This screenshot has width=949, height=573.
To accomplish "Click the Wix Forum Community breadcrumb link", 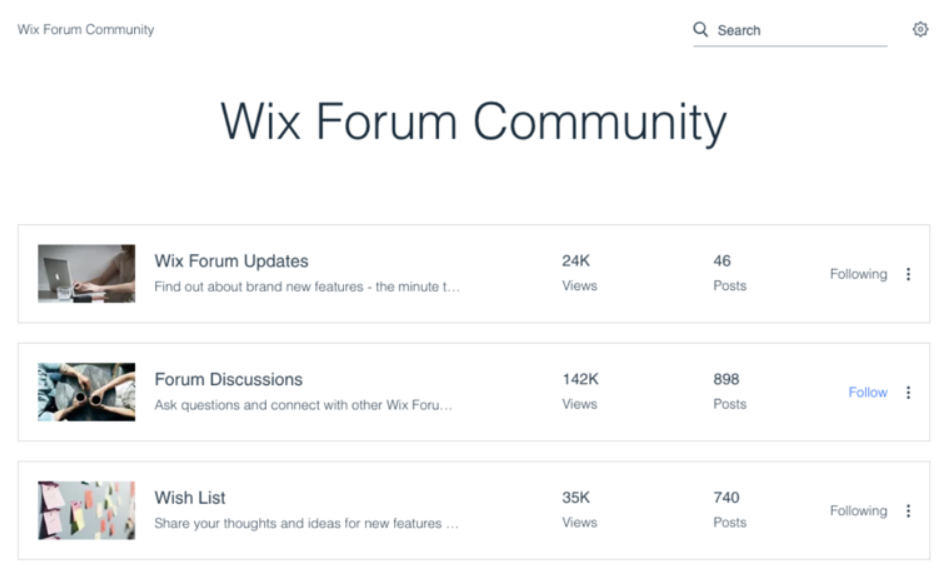I will (86, 30).
